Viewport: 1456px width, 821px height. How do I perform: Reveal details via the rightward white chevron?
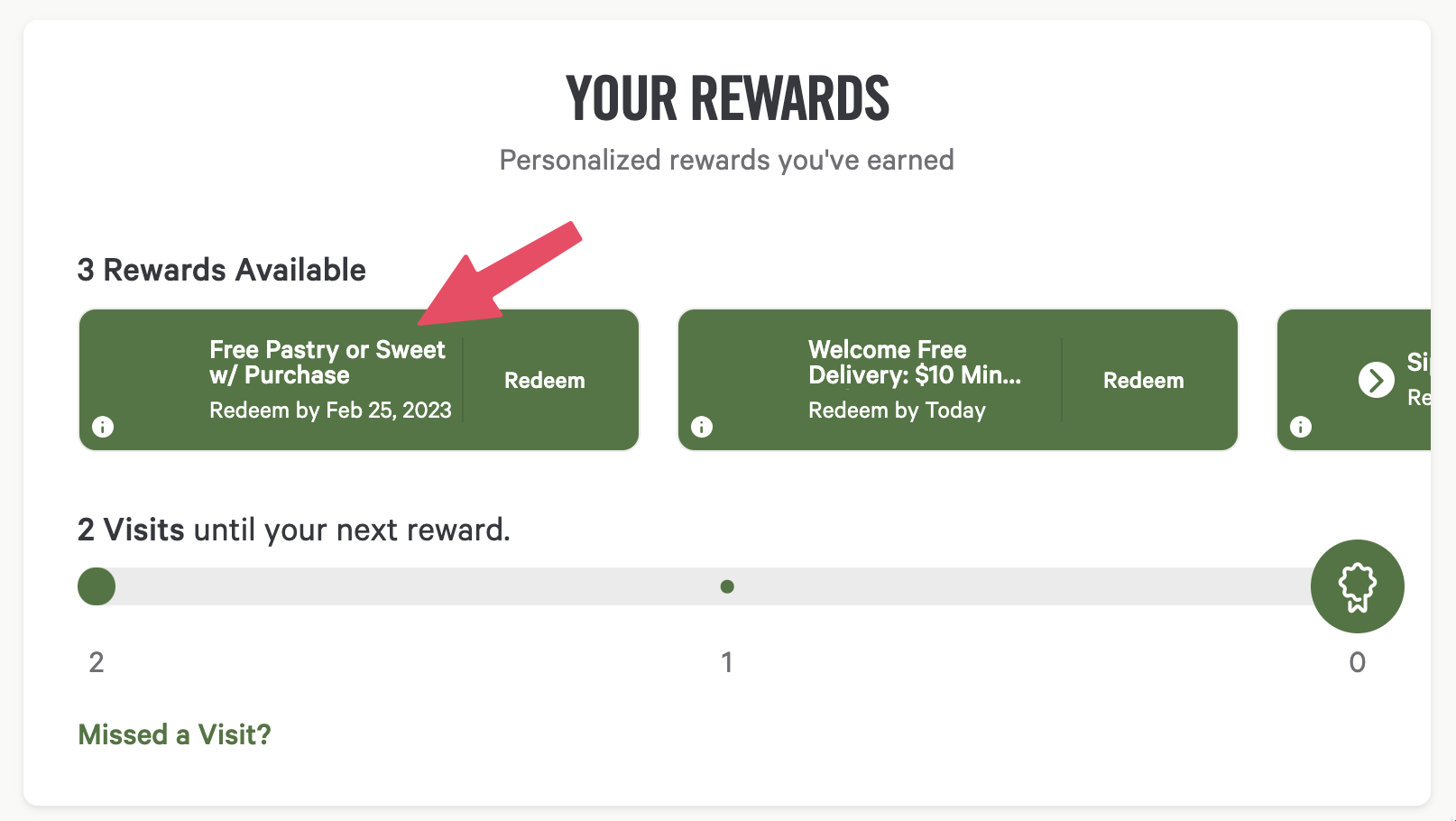[1376, 380]
